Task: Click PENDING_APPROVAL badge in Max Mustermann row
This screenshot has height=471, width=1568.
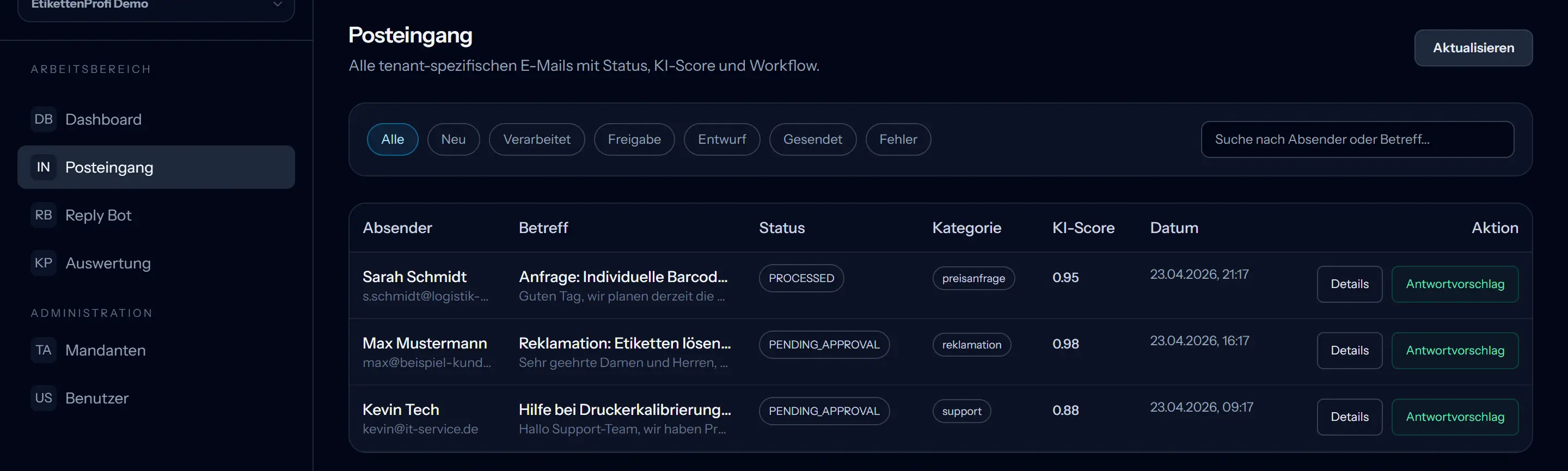Action: tap(824, 345)
